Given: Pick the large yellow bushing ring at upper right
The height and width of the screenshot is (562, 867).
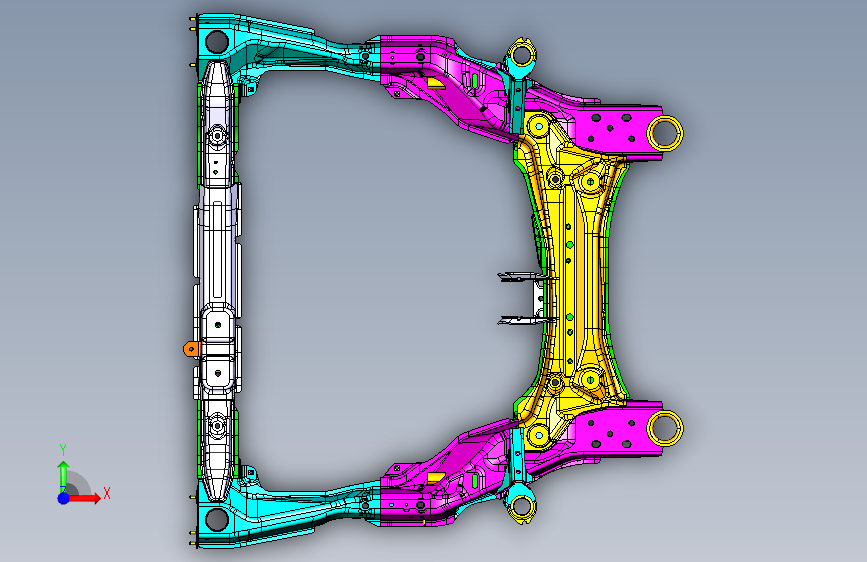Looking at the screenshot, I should point(665,133).
